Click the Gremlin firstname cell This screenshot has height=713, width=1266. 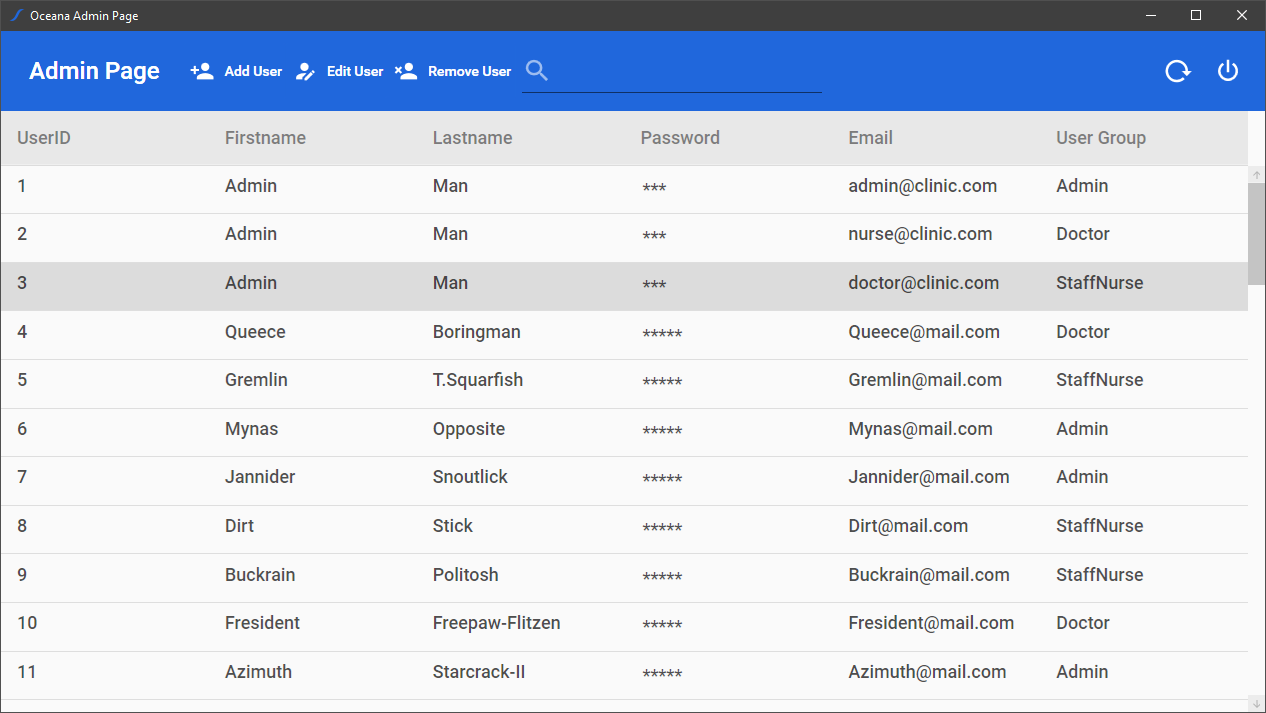coord(256,380)
